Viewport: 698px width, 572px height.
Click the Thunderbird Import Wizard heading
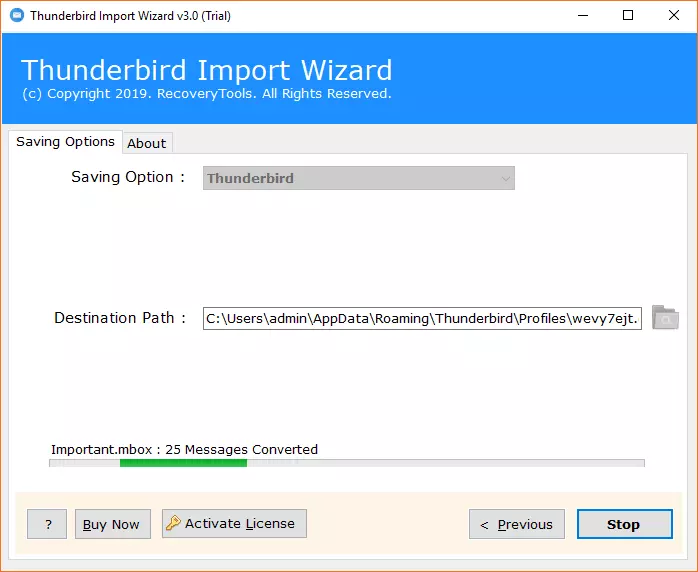tap(206, 70)
